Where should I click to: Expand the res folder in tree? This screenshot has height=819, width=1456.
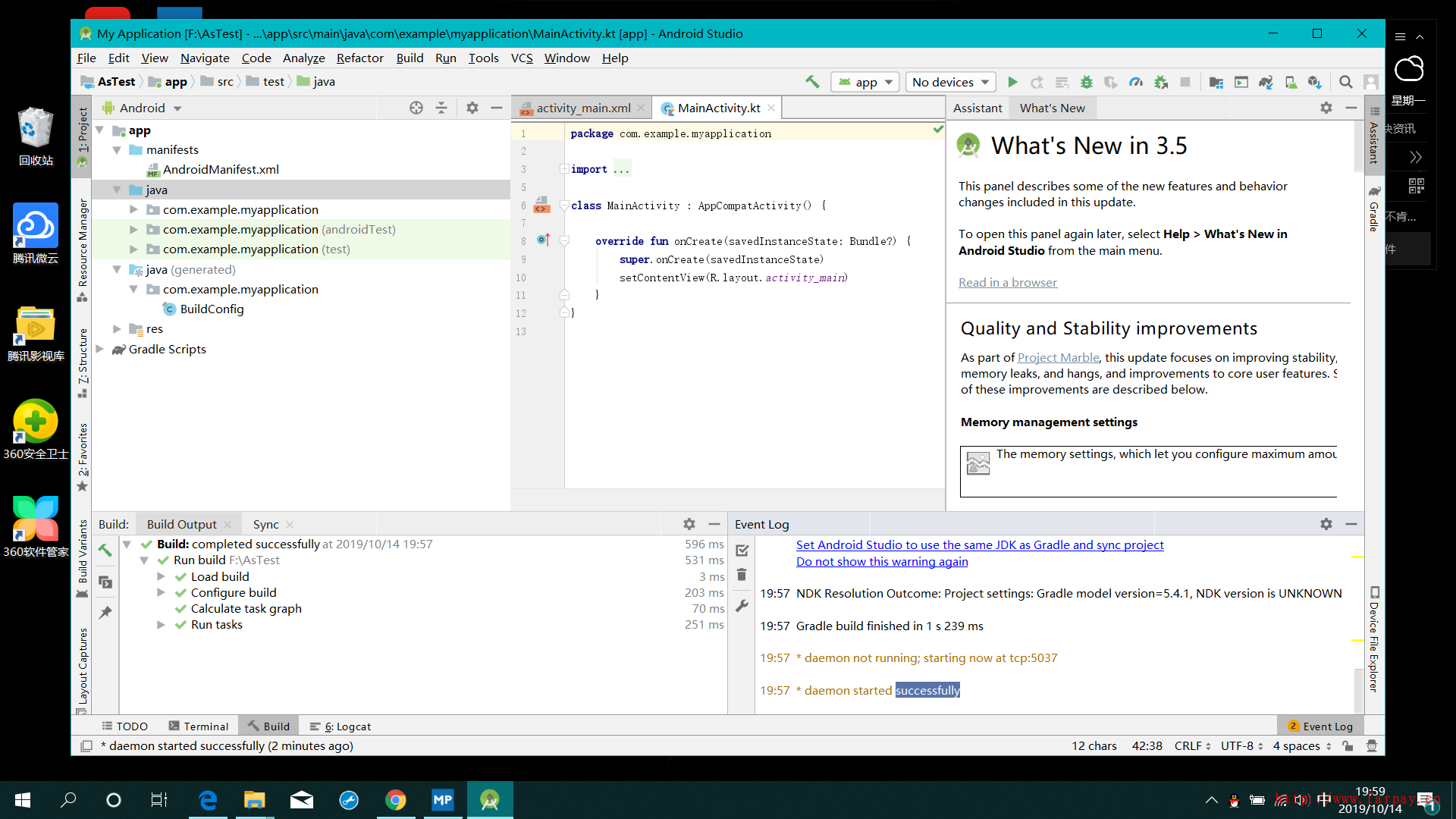coord(118,328)
